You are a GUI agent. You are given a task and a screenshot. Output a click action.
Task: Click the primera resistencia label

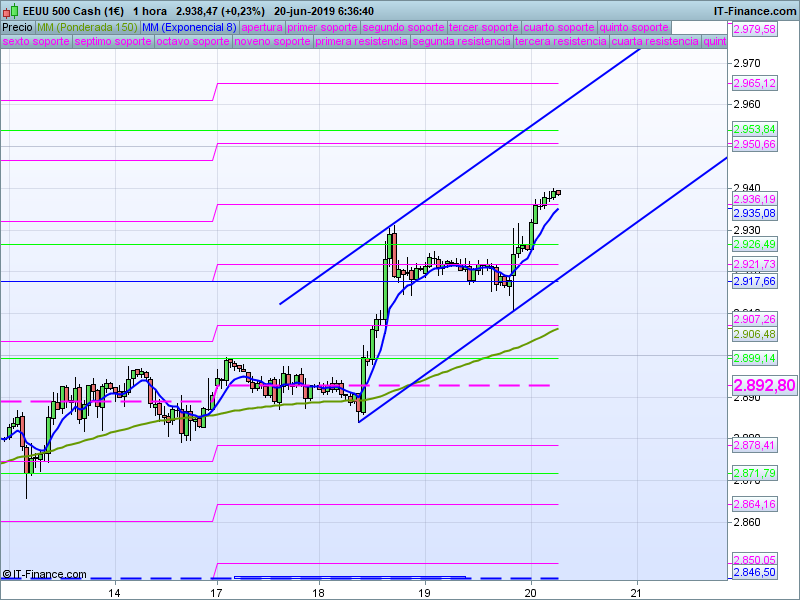tap(361, 42)
